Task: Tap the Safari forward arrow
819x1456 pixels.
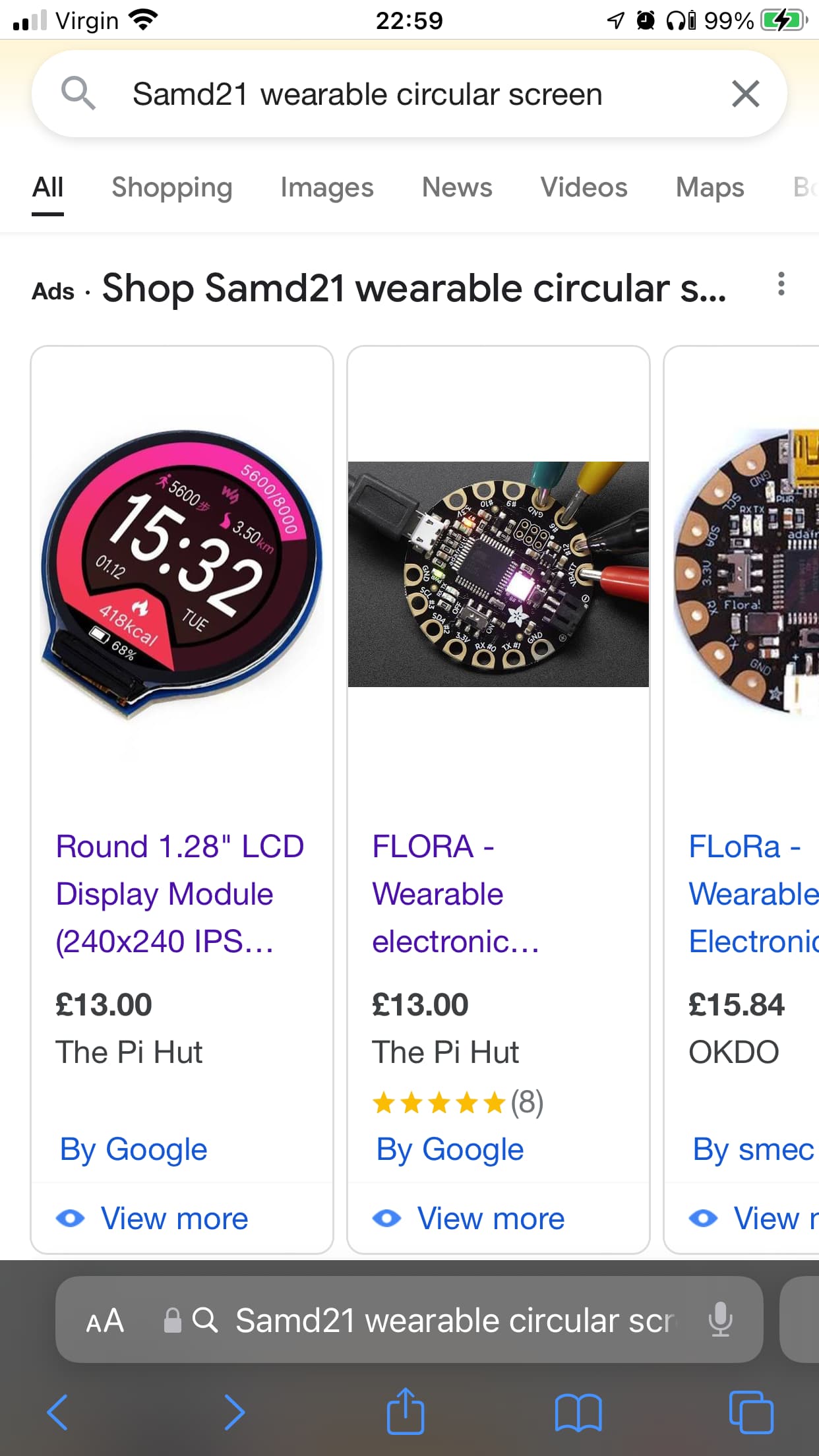Action: tap(234, 1412)
